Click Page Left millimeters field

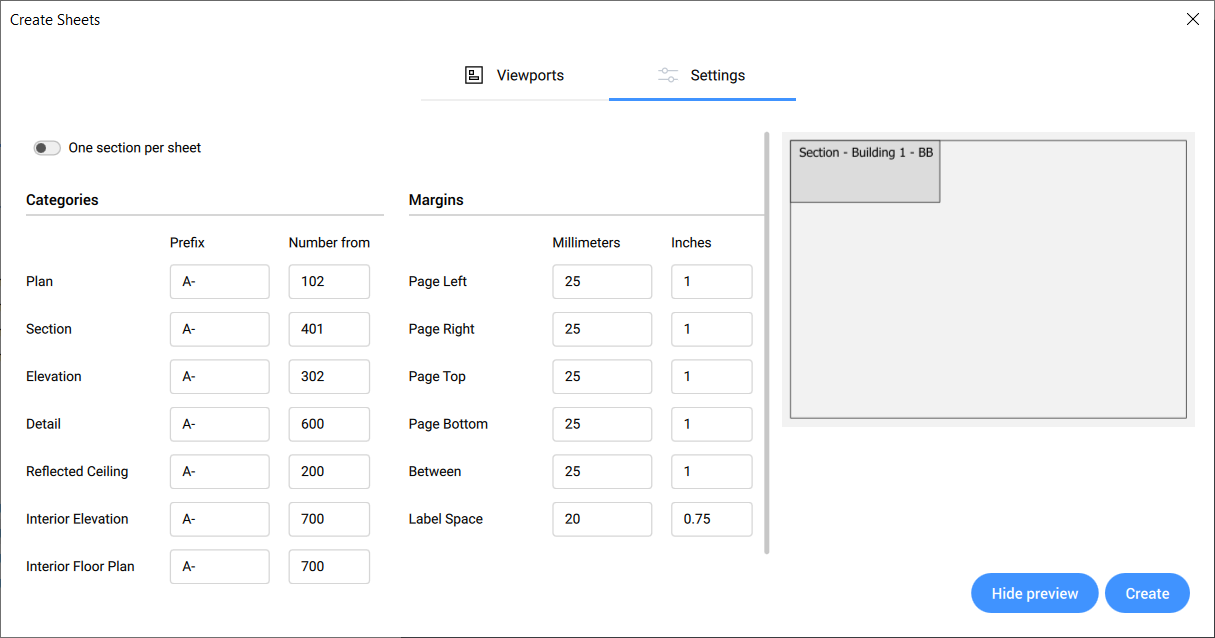(x=601, y=282)
